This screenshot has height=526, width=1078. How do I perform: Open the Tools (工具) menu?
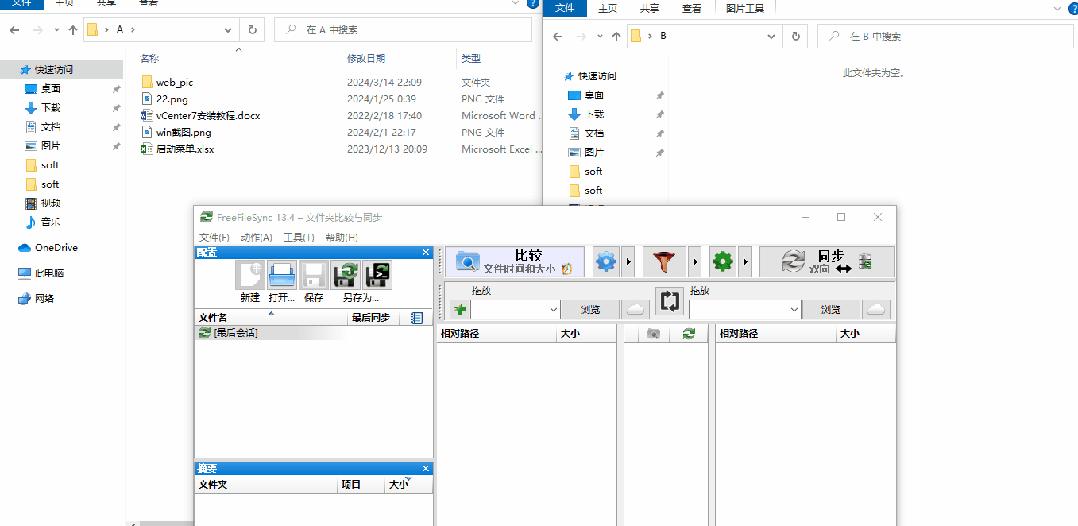[x=298, y=237]
